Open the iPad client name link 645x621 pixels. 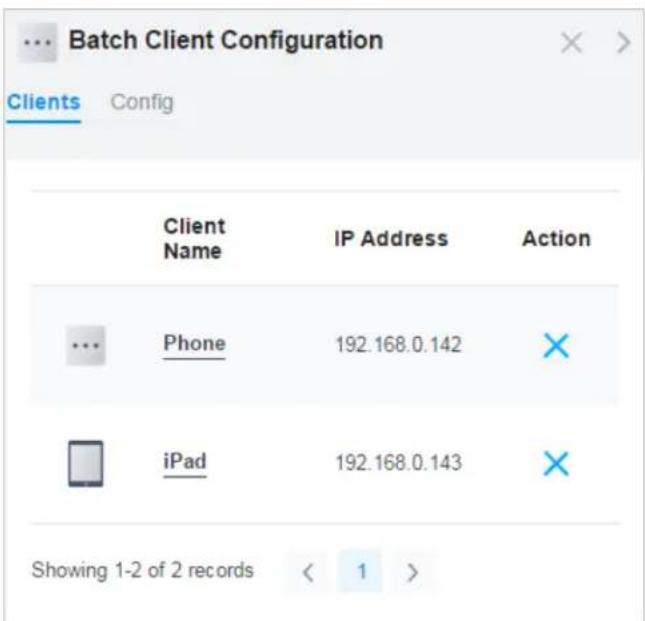click(185, 461)
